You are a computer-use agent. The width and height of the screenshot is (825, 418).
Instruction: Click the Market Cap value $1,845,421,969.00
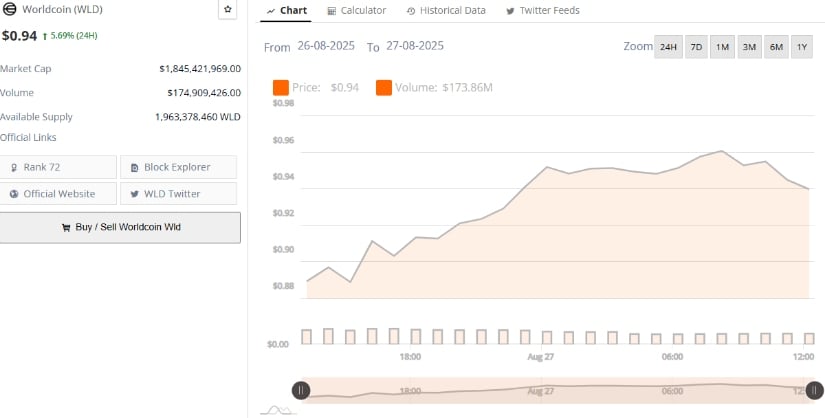(200, 68)
